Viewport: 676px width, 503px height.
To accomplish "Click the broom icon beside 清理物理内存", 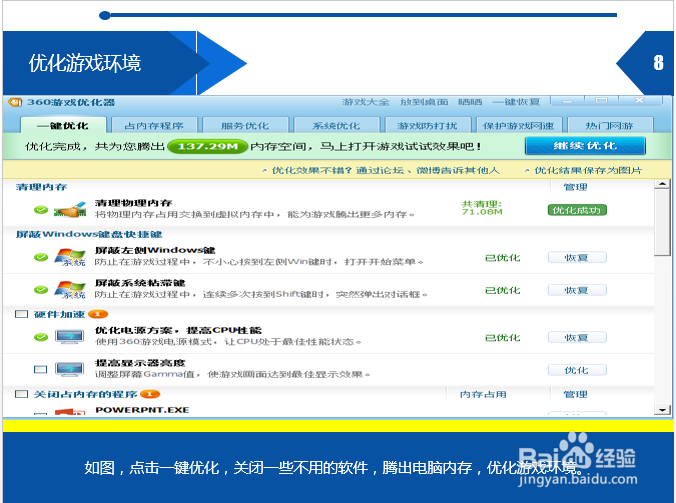I will tap(70, 209).
